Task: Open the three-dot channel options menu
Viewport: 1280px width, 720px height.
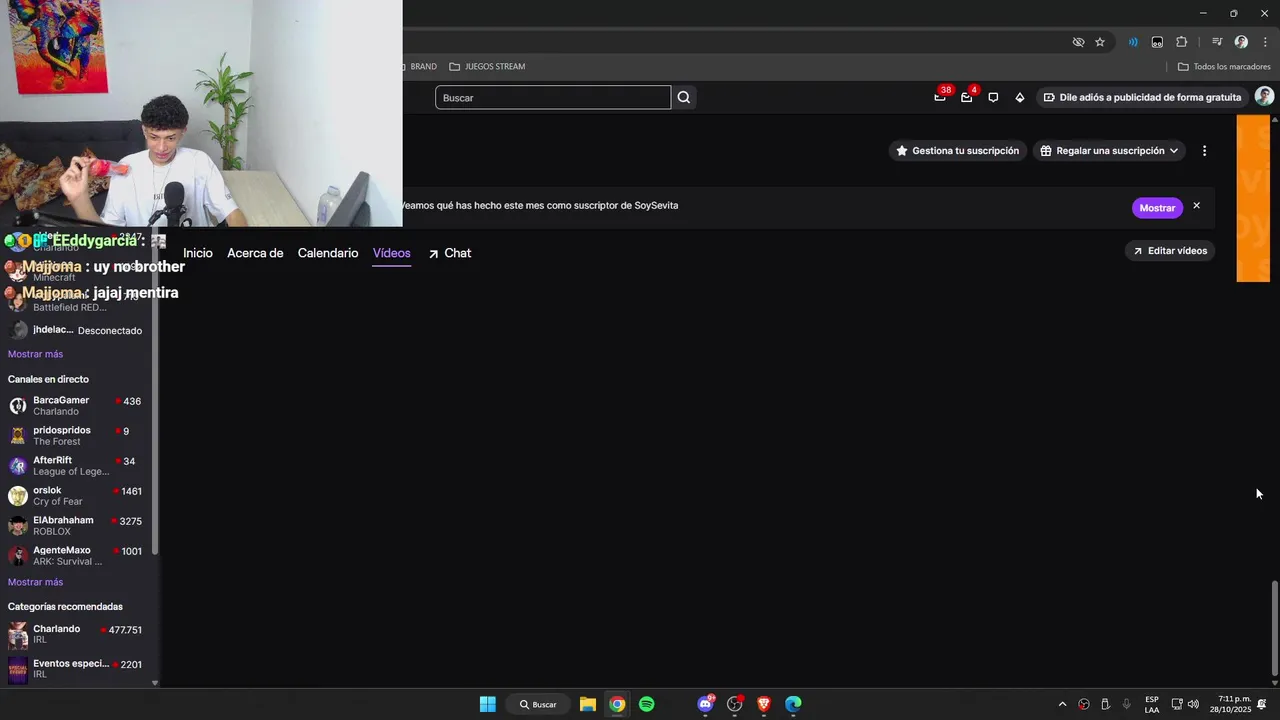Action: click(x=1204, y=151)
